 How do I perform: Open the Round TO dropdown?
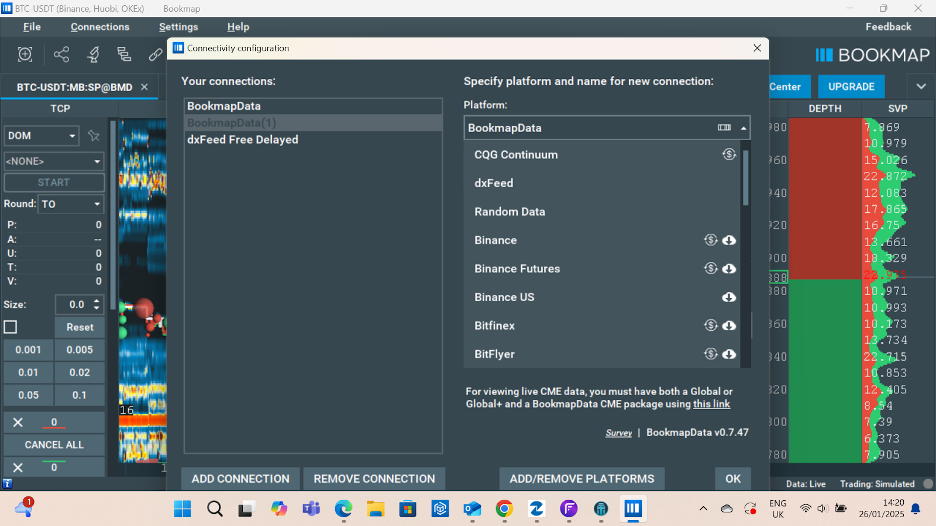(x=70, y=204)
